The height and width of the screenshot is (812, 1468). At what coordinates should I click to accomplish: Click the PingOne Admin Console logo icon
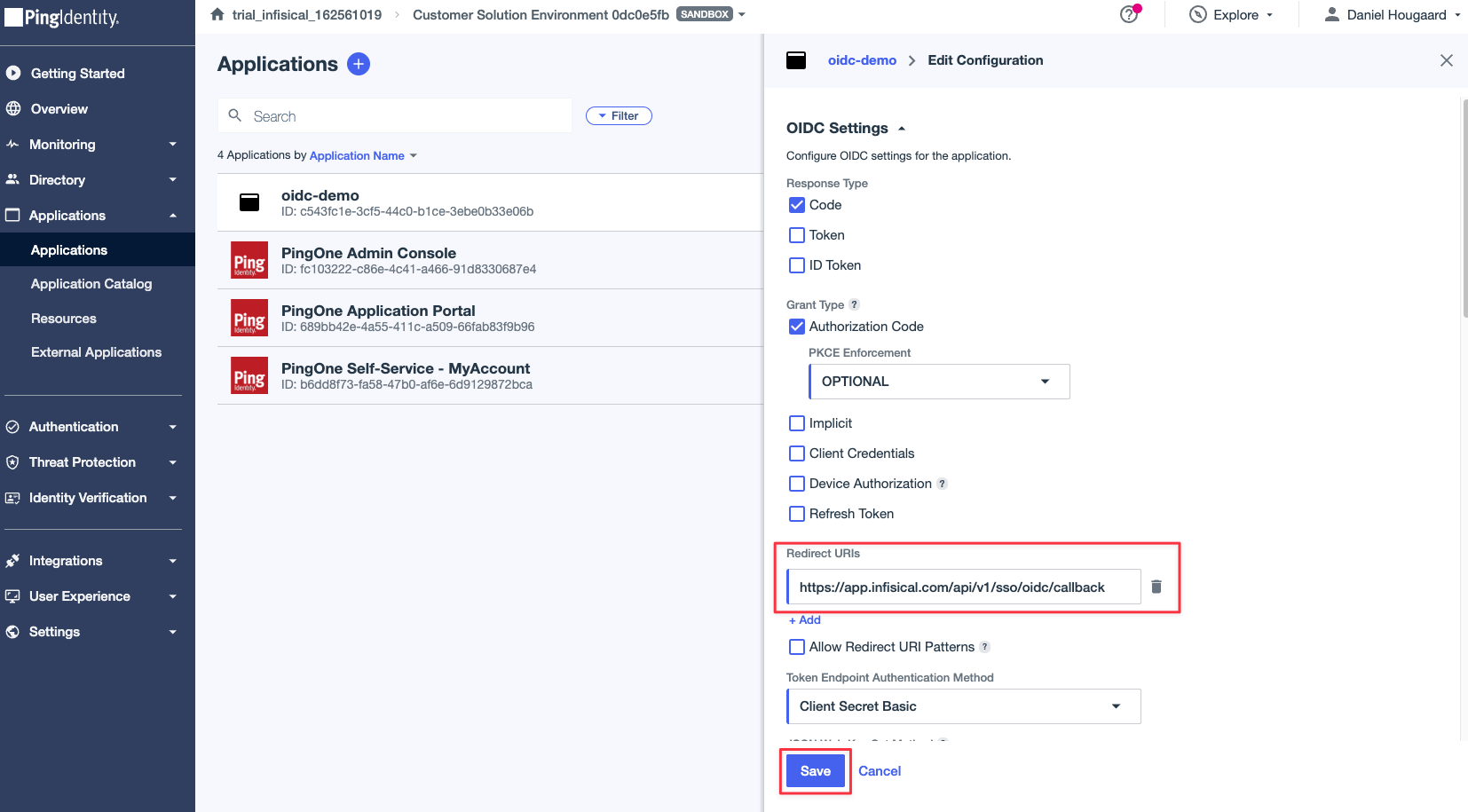[249, 260]
